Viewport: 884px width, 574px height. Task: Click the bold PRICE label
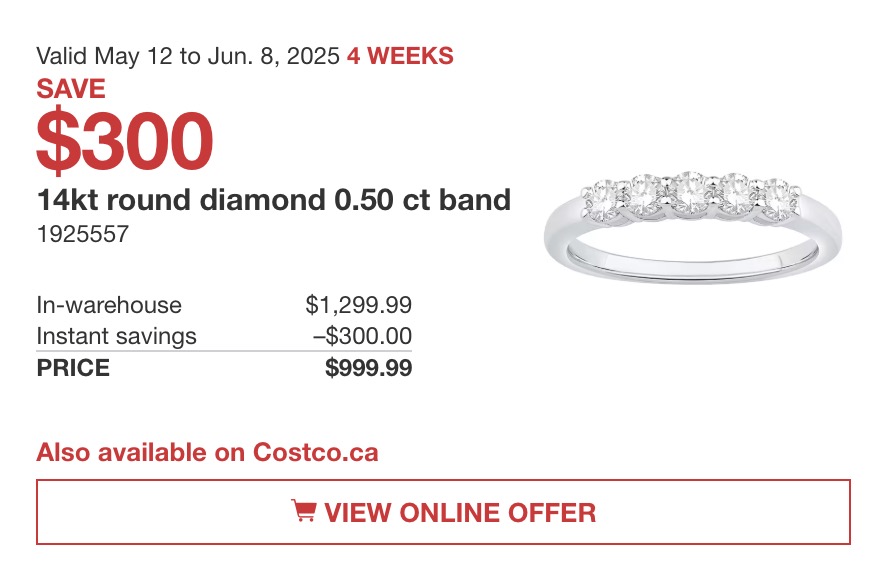(x=73, y=368)
